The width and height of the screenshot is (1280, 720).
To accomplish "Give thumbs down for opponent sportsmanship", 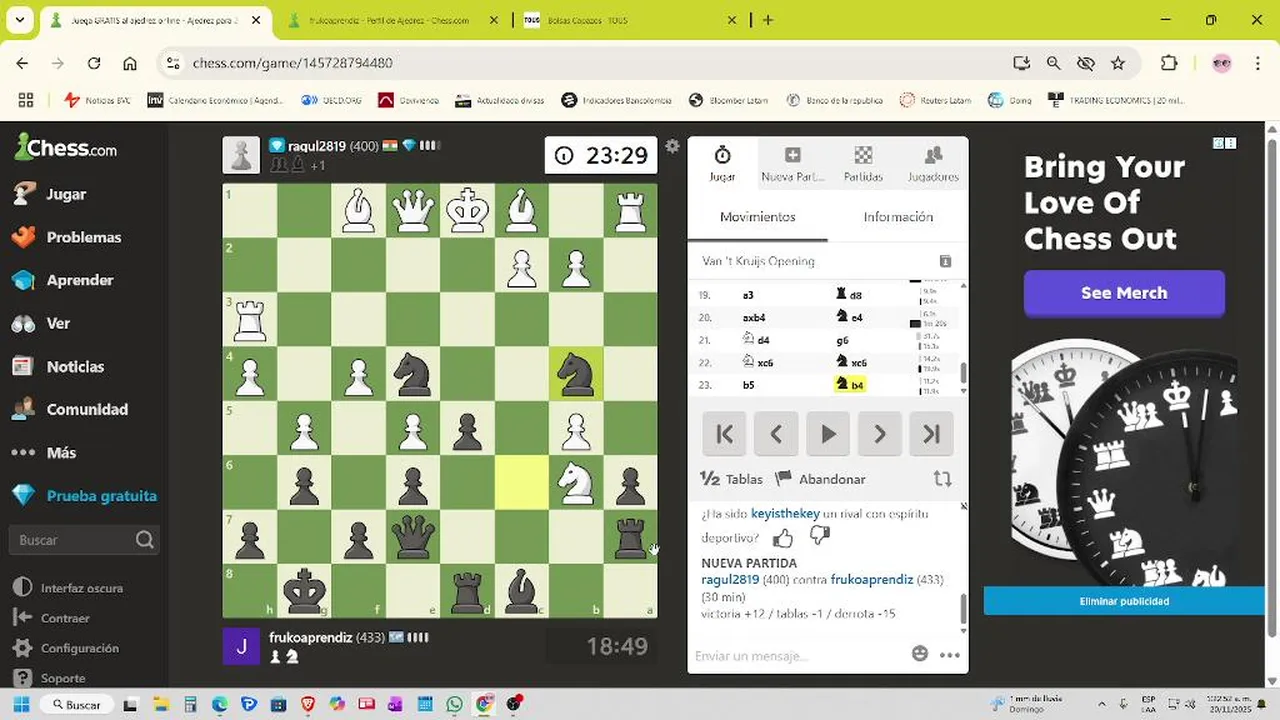I will [820, 536].
